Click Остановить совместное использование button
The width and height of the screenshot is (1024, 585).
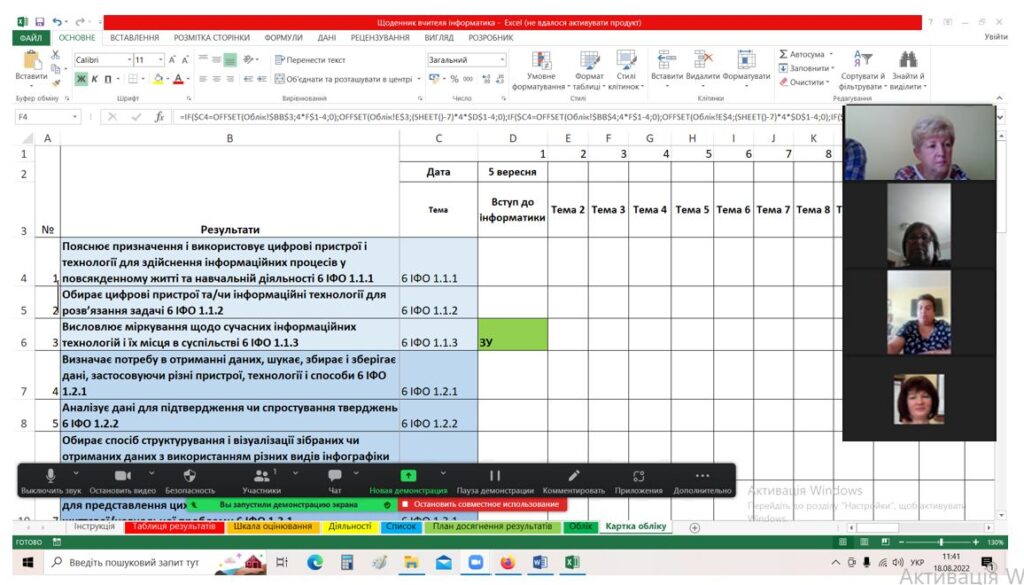click(479, 505)
